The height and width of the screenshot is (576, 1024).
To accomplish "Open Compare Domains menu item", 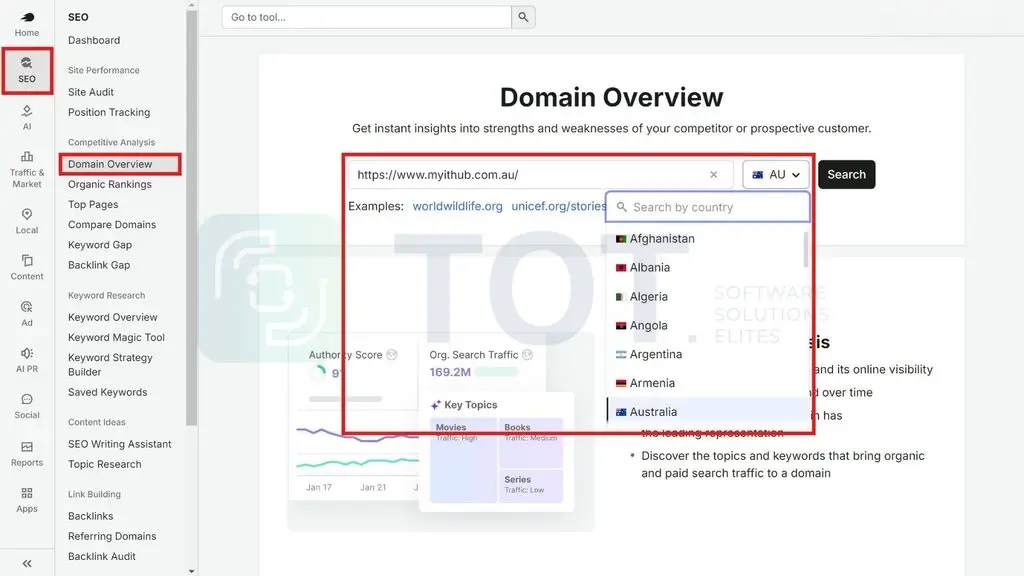I will 112,225.
